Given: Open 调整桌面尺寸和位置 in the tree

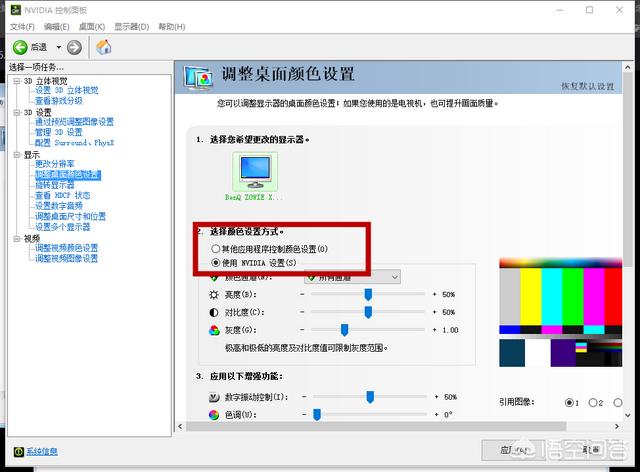Looking at the screenshot, I should tap(70, 216).
